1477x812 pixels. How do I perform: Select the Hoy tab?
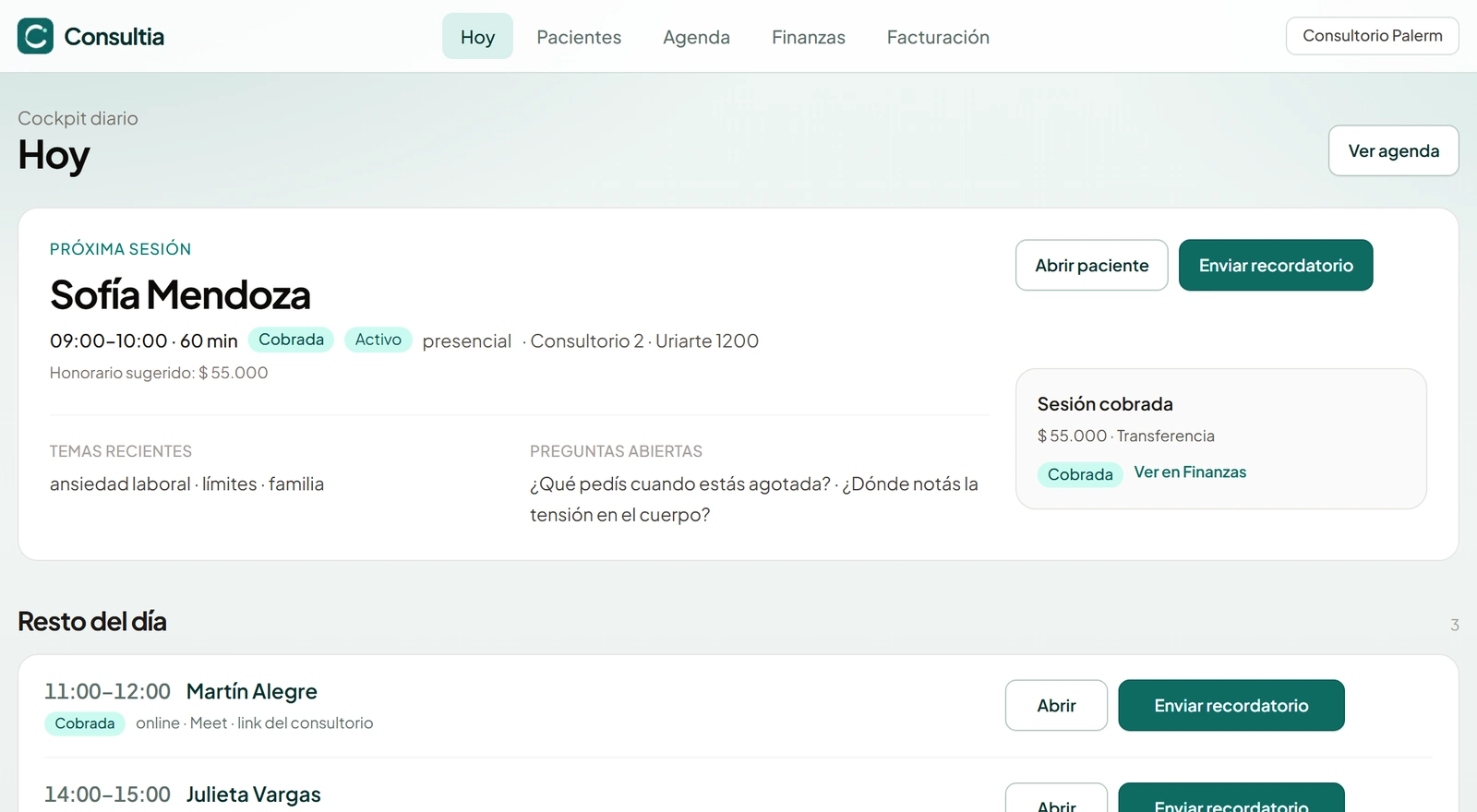(x=477, y=37)
